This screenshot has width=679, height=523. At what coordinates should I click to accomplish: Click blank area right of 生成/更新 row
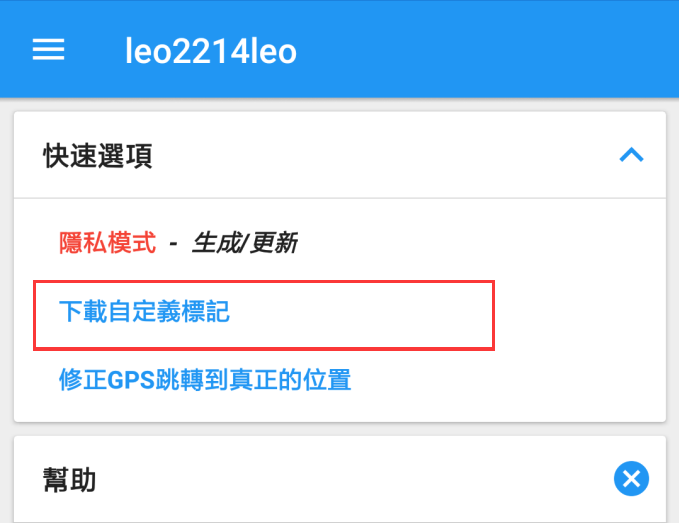click(480, 242)
